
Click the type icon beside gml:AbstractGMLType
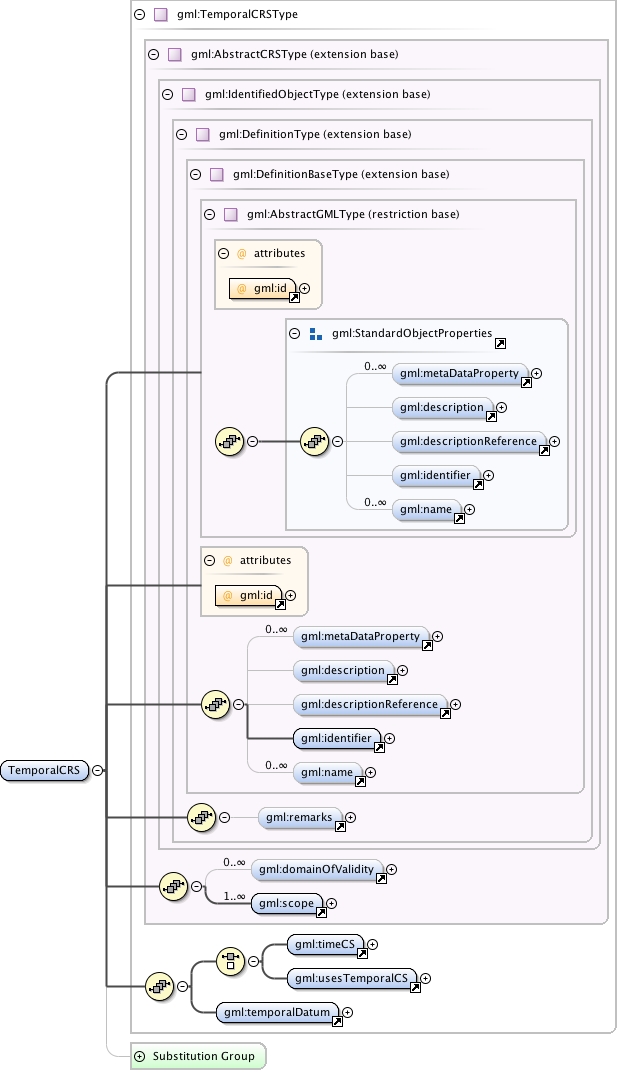[x=231, y=214]
